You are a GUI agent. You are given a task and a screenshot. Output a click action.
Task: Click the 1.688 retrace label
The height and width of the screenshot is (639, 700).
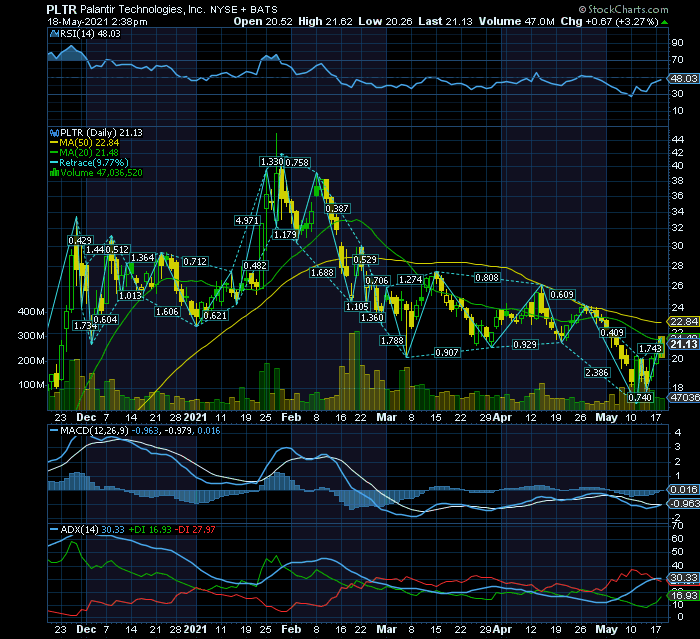(x=322, y=272)
